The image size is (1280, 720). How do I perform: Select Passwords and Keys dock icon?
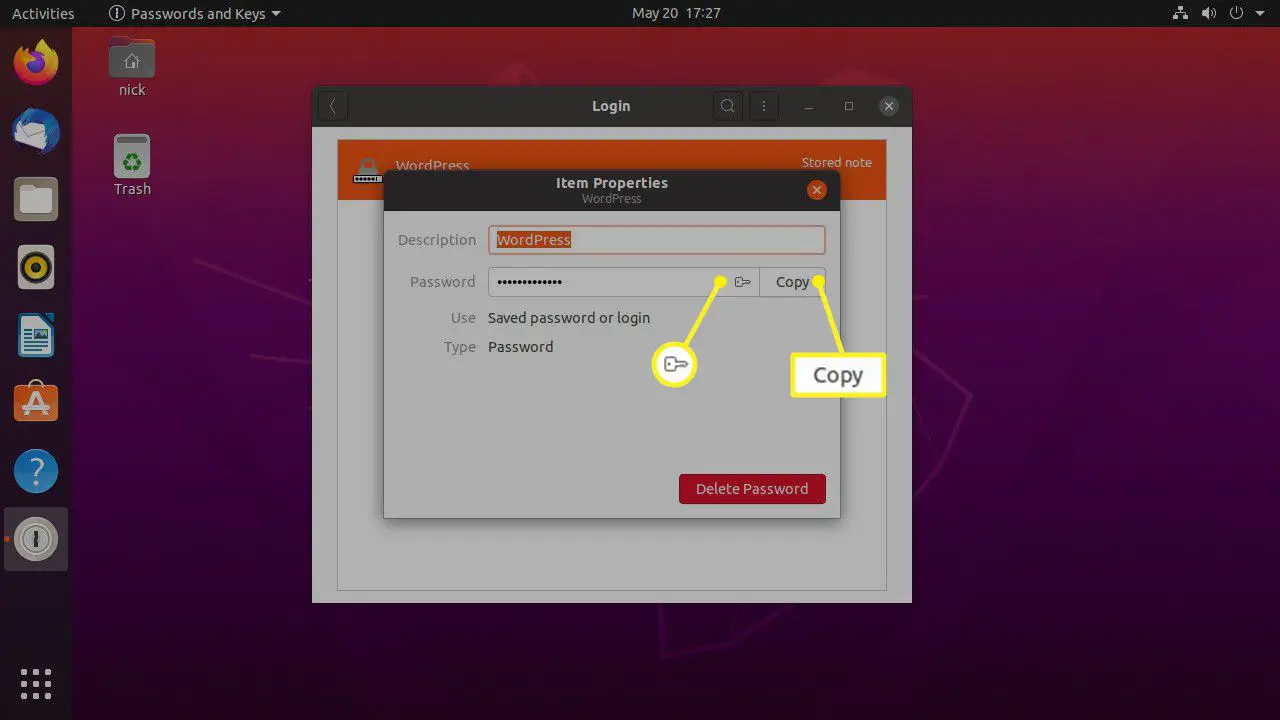[x=36, y=539]
